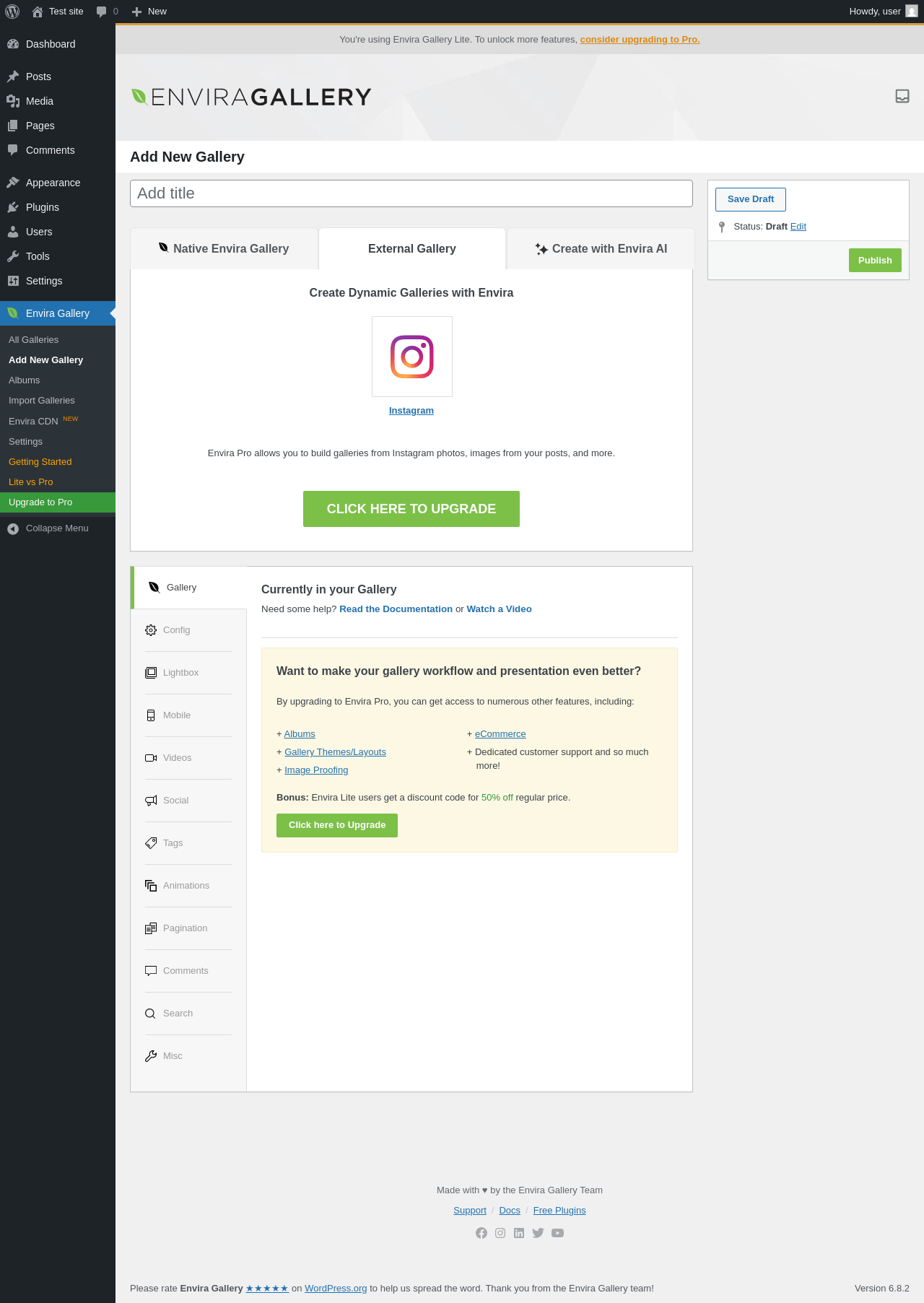The height and width of the screenshot is (1303, 924).
Task: Open Import Galleries submenu item
Action: [x=58, y=401]
